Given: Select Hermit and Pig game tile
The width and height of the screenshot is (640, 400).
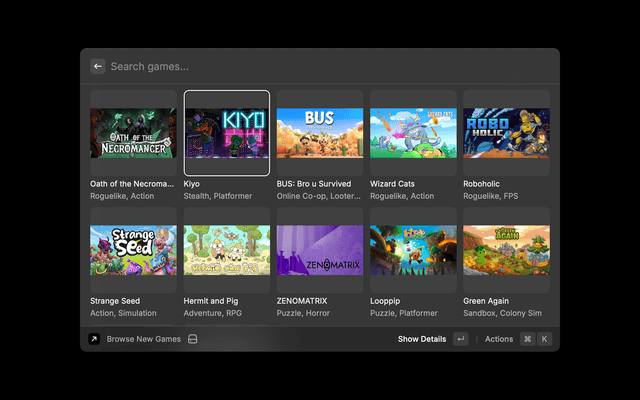Looking at the screenshot, I should 227,250.
